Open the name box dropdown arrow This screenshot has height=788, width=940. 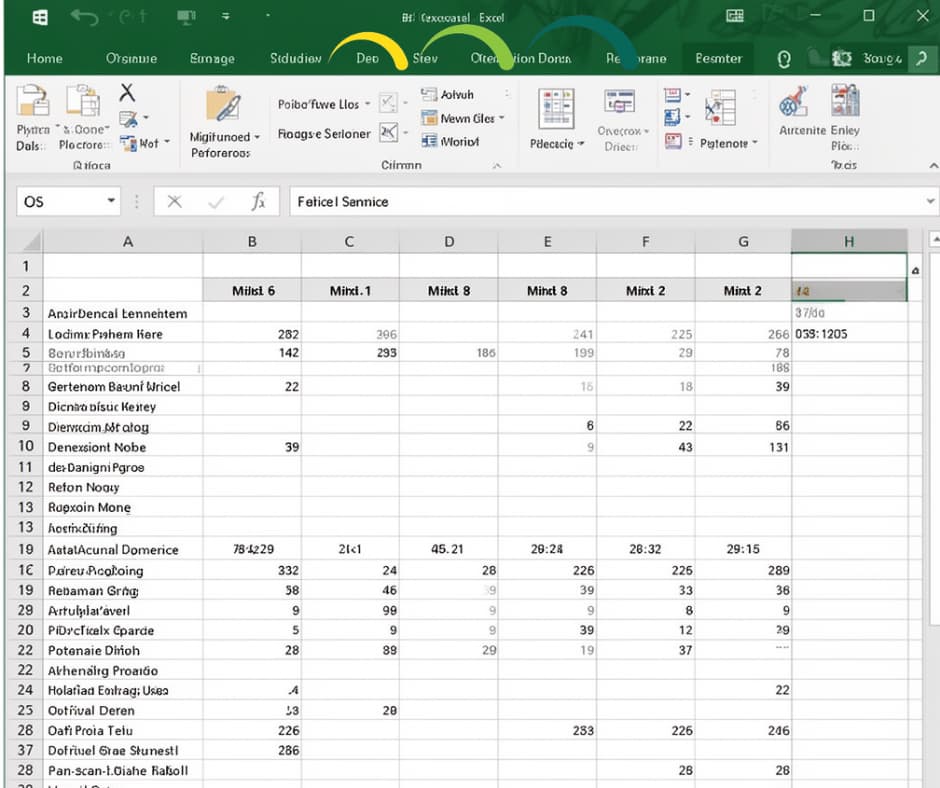tap(111, 201)
